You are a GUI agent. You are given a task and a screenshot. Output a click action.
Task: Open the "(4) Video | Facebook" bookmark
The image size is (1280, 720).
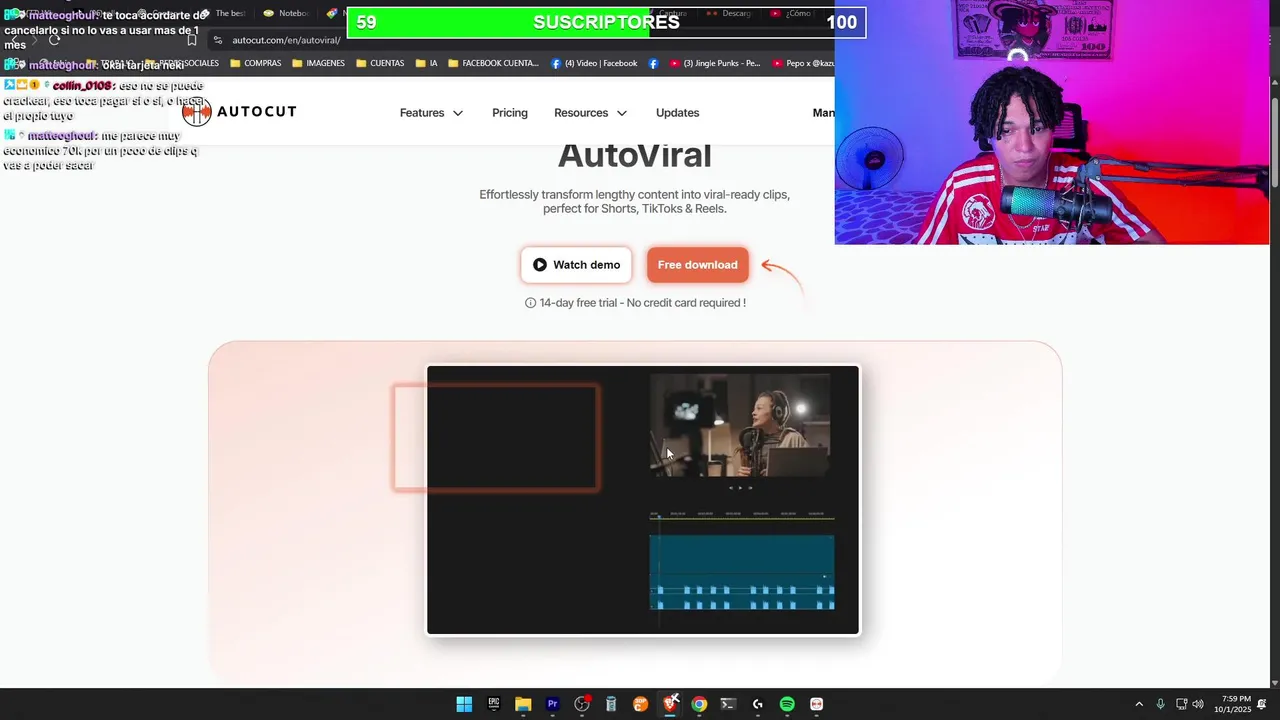click(594, 63)
